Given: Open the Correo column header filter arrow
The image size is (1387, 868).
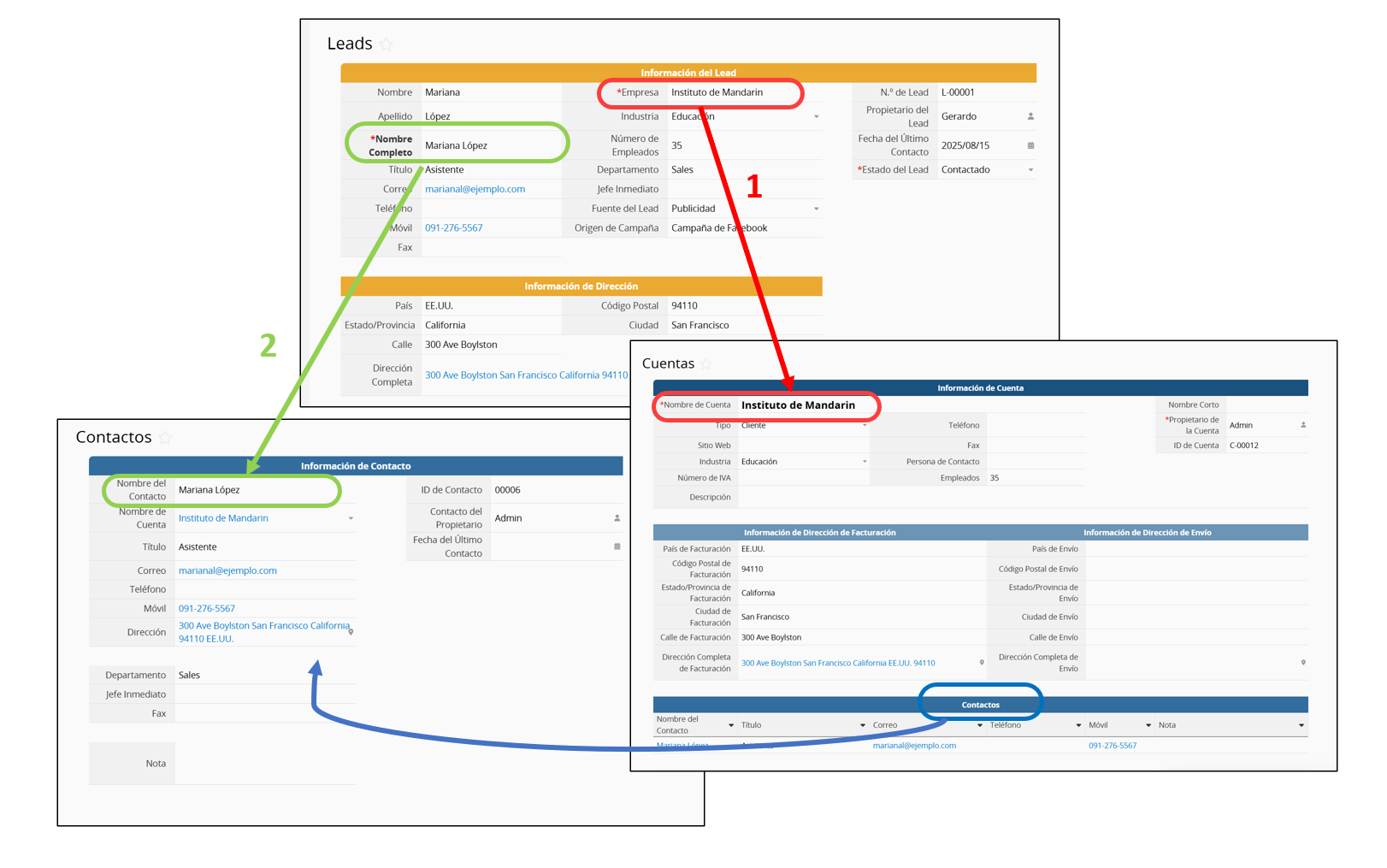Looking at the screenshot, I should (x=980, y=725).
